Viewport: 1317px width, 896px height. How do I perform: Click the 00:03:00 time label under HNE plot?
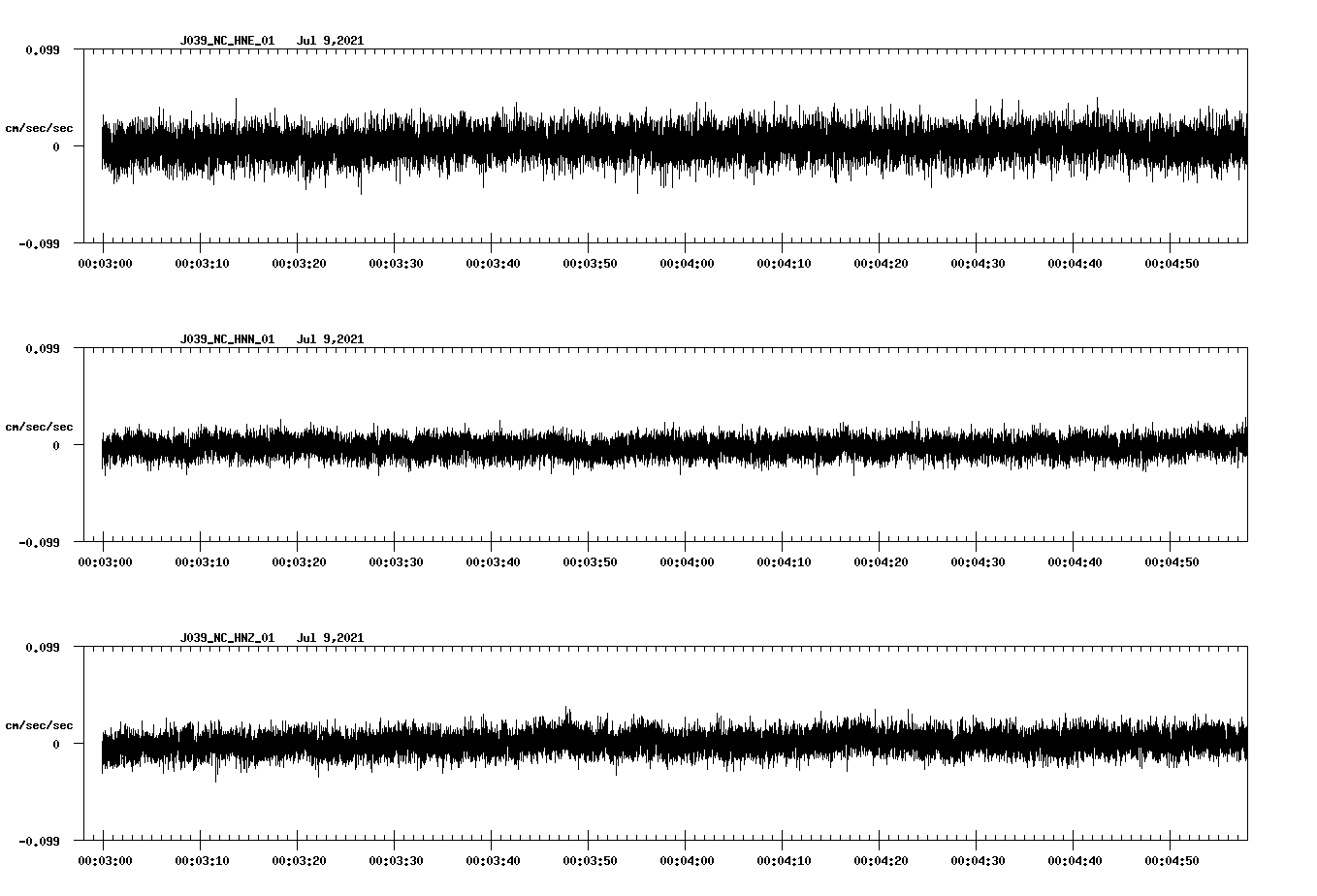coord(105,264)
